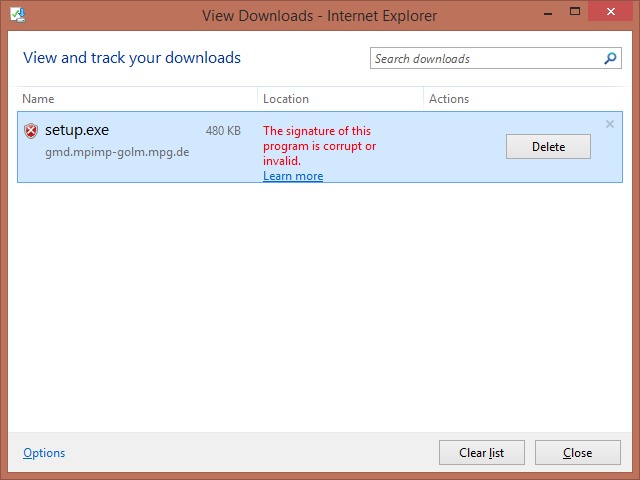Image resolution: width=640 pixels, height=480 pixels.
Task: Minimize the View Downloads window
Action: [x=548, y=12]
